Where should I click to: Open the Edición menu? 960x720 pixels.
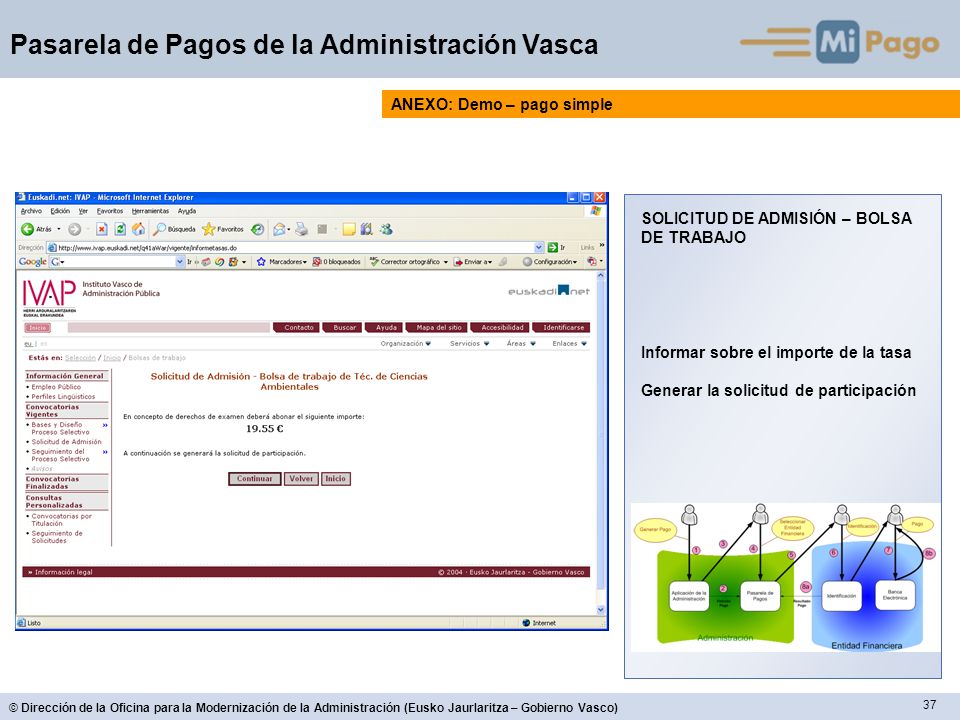click(x=60, y=211)
